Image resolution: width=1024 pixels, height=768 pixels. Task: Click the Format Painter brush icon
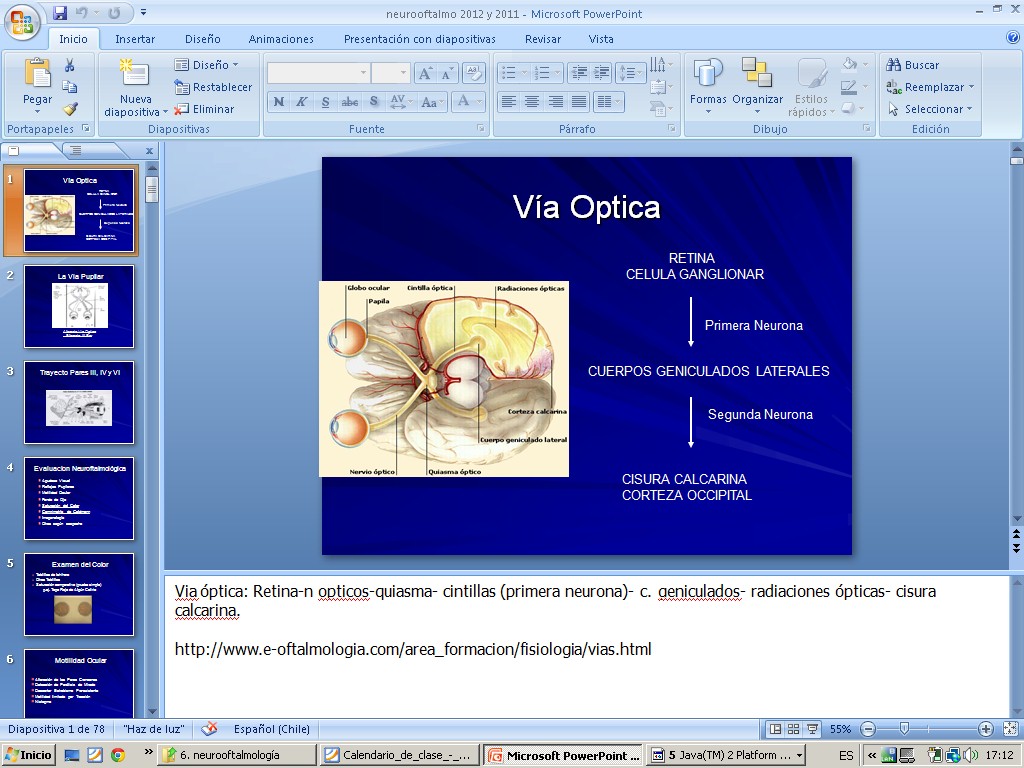pyautogui.click(x=70, y=109)
